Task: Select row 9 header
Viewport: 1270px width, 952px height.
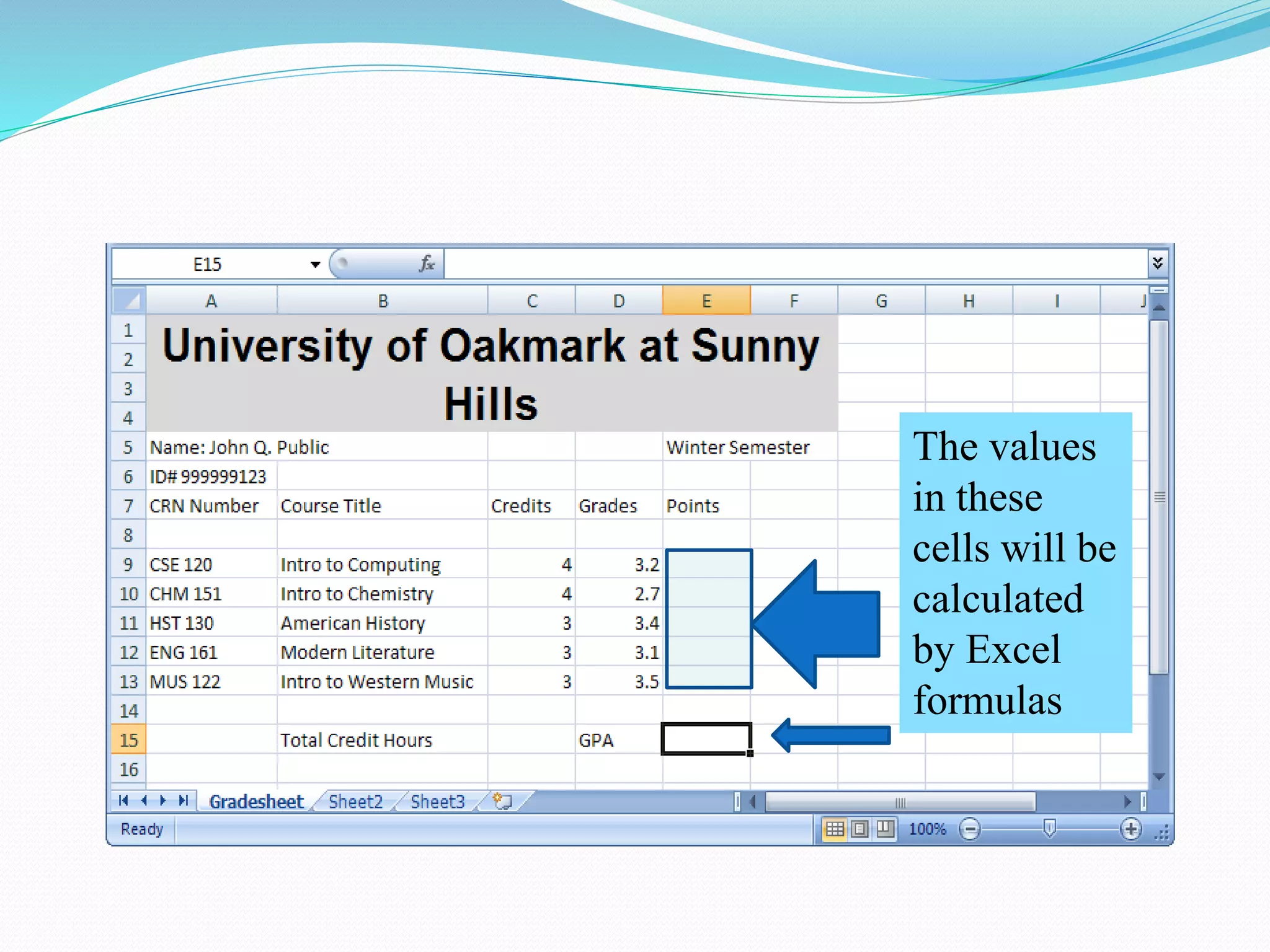Action: coord(128,564)
